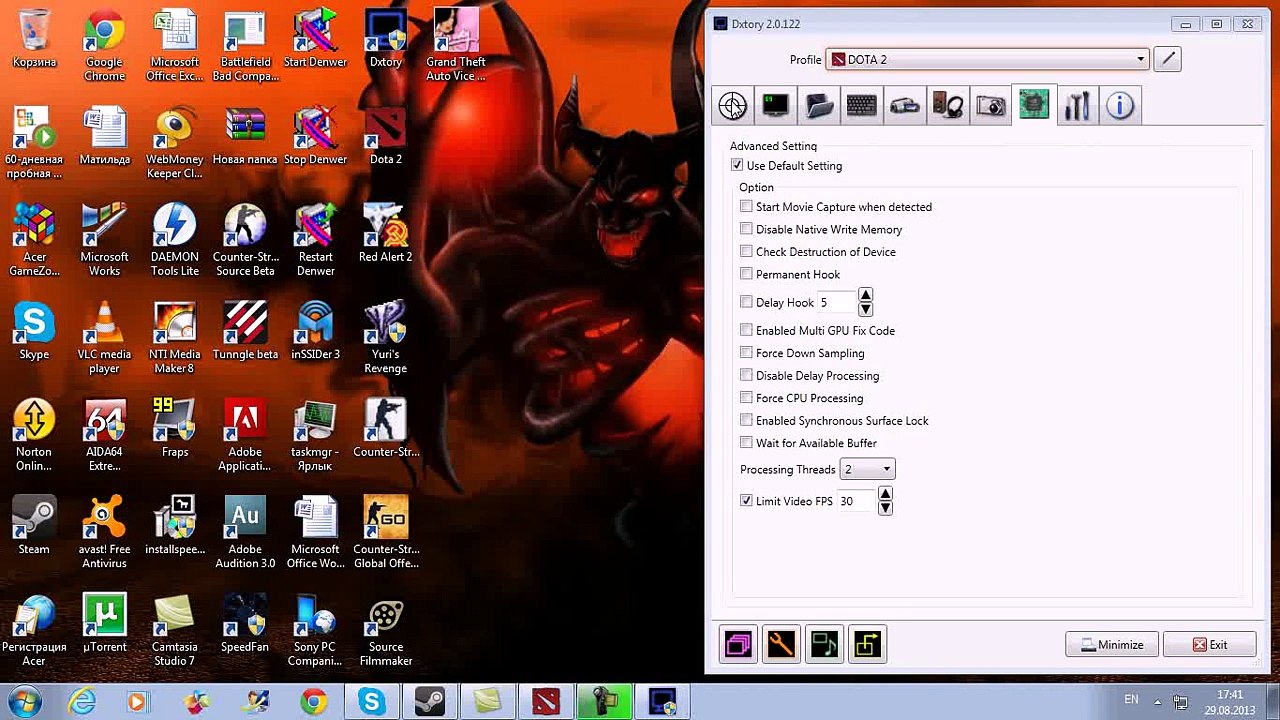The height and width of the screenshot is (720, 1280).
Task: Click the orange wrench icon button
Action: click(781, 645)
